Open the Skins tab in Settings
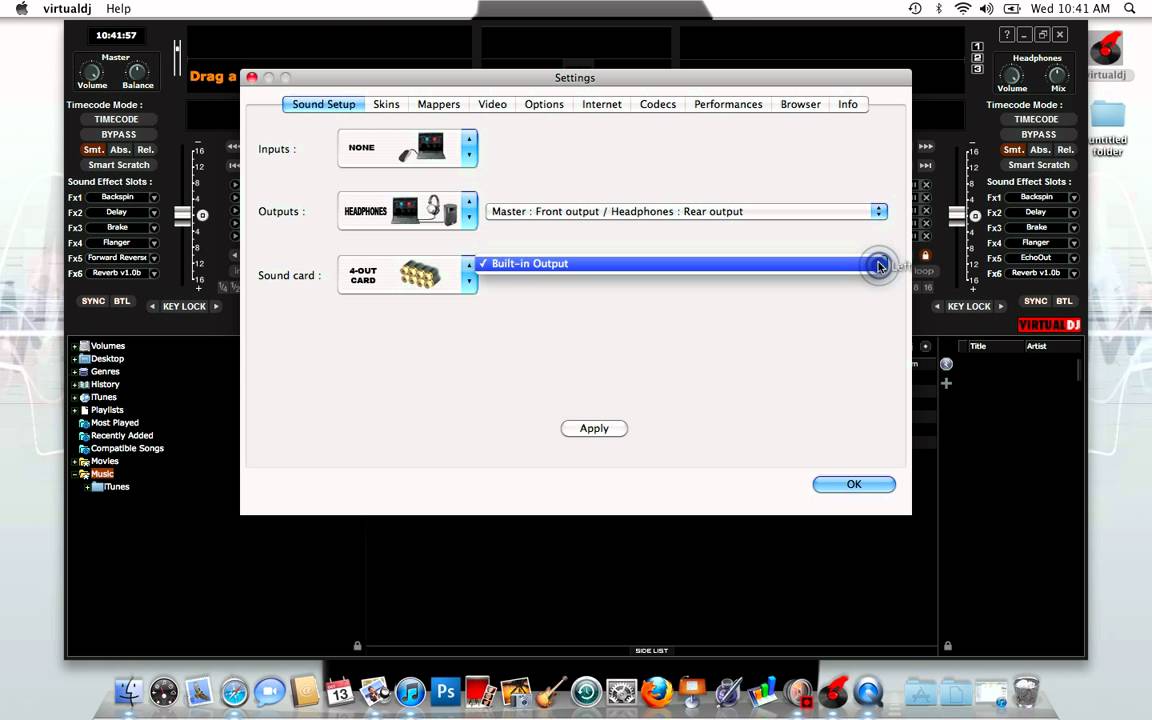The image size is (1152, 720). (386, 104)
